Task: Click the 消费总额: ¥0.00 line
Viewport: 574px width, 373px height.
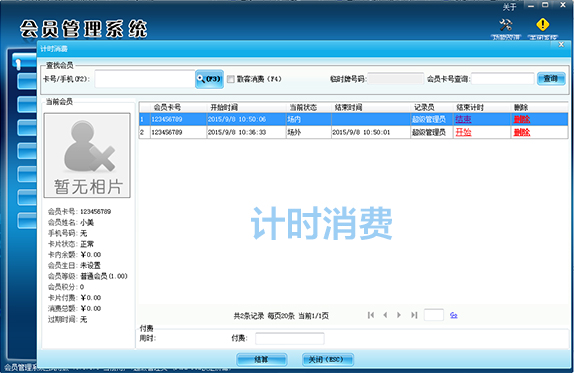Action: pyautogui.click(x=74, y=308)
